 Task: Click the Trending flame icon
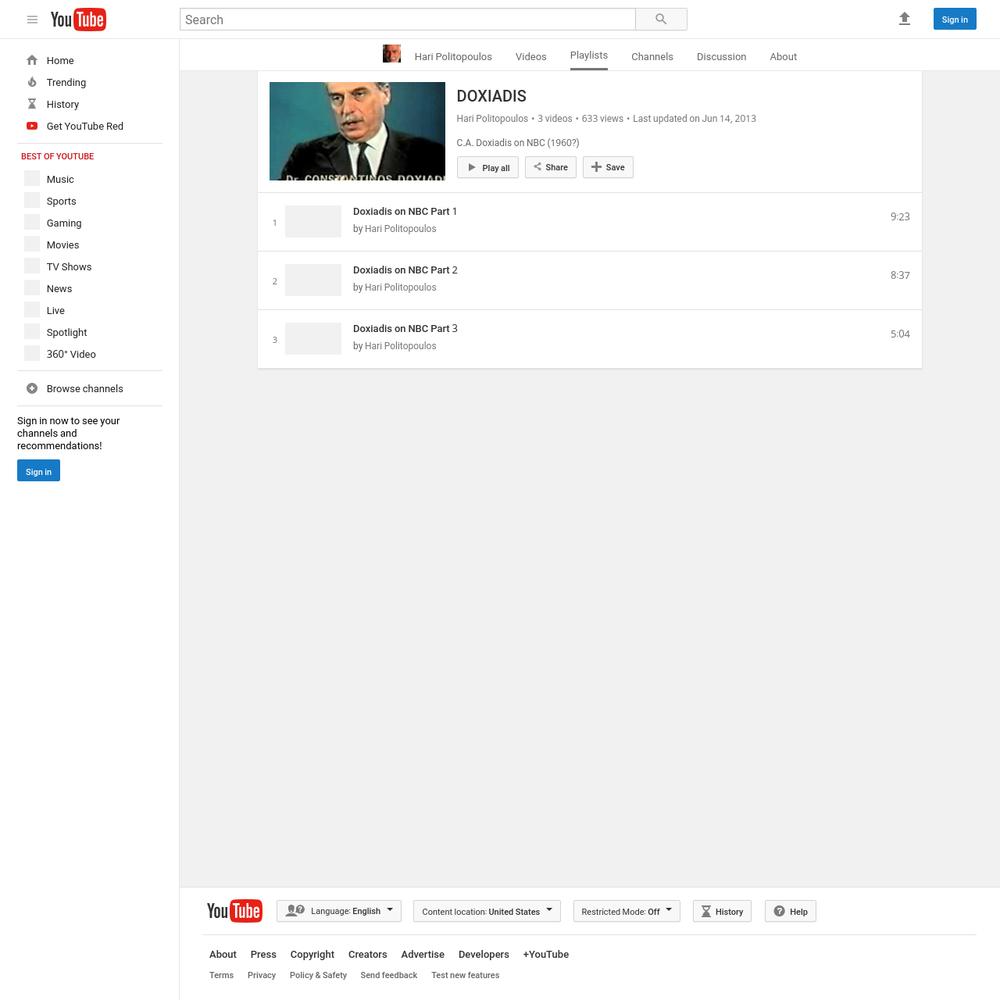coord(32,82)
